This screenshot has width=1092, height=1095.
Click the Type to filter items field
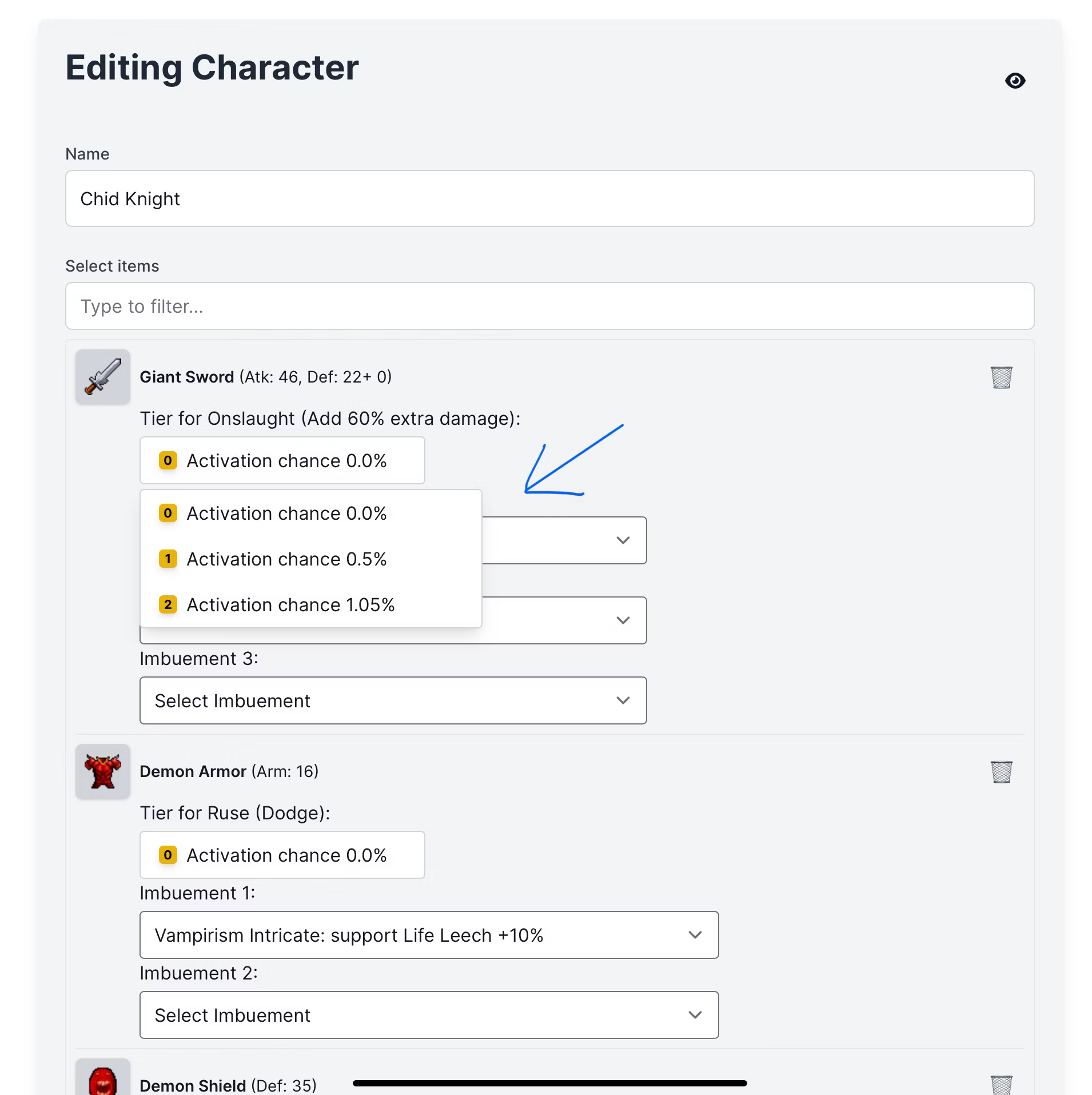(x=550, y=306)
